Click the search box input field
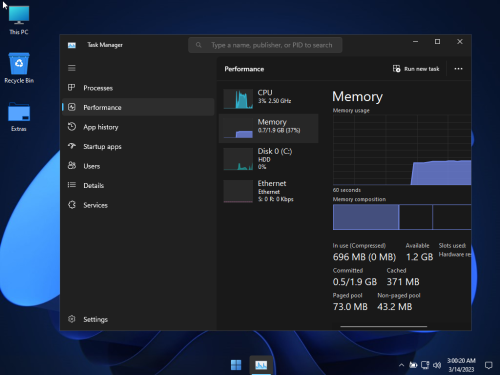The width and height of the screenshot is (500, 375). [265, 45]
